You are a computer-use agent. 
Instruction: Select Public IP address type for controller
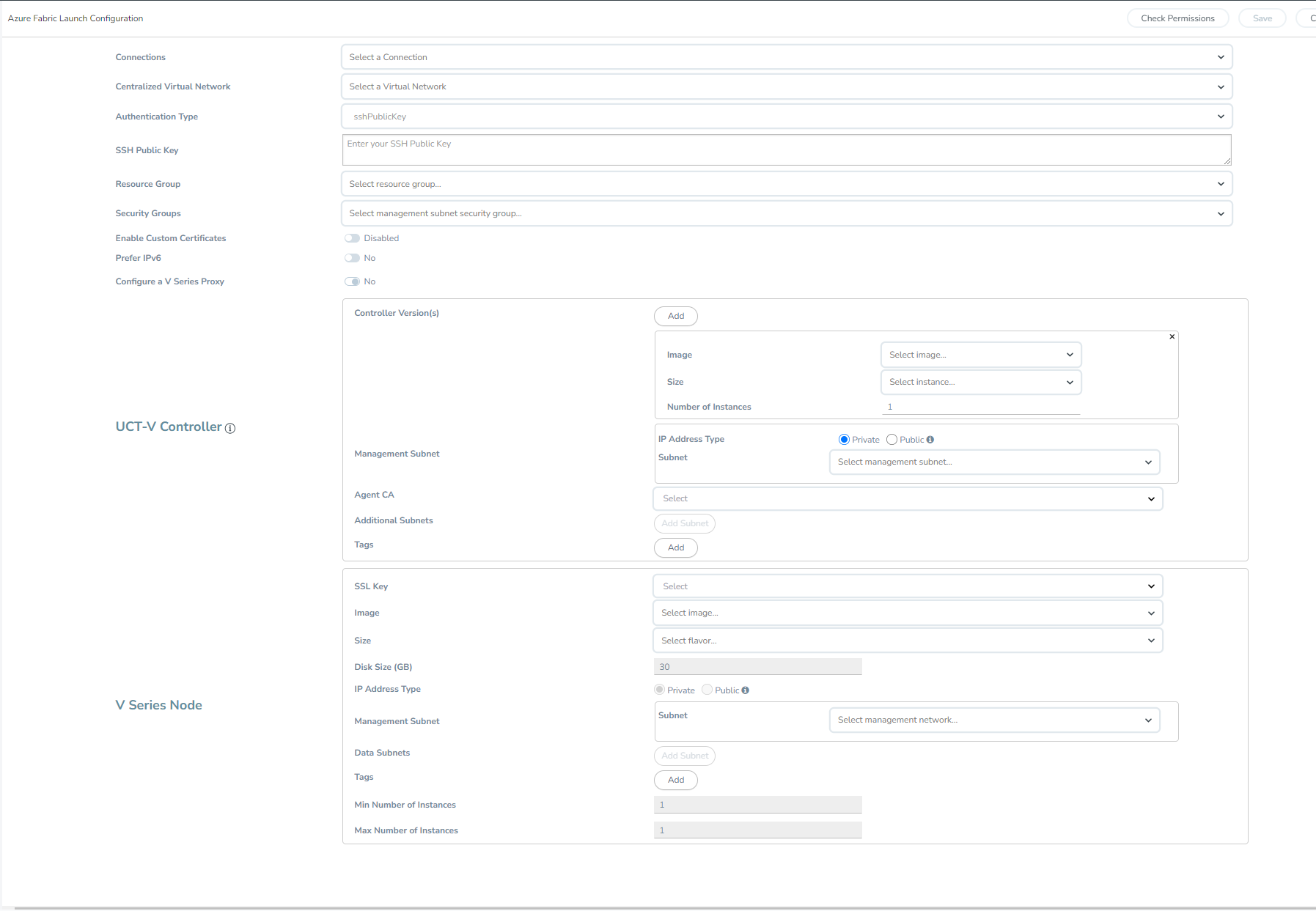click(892, 440)
